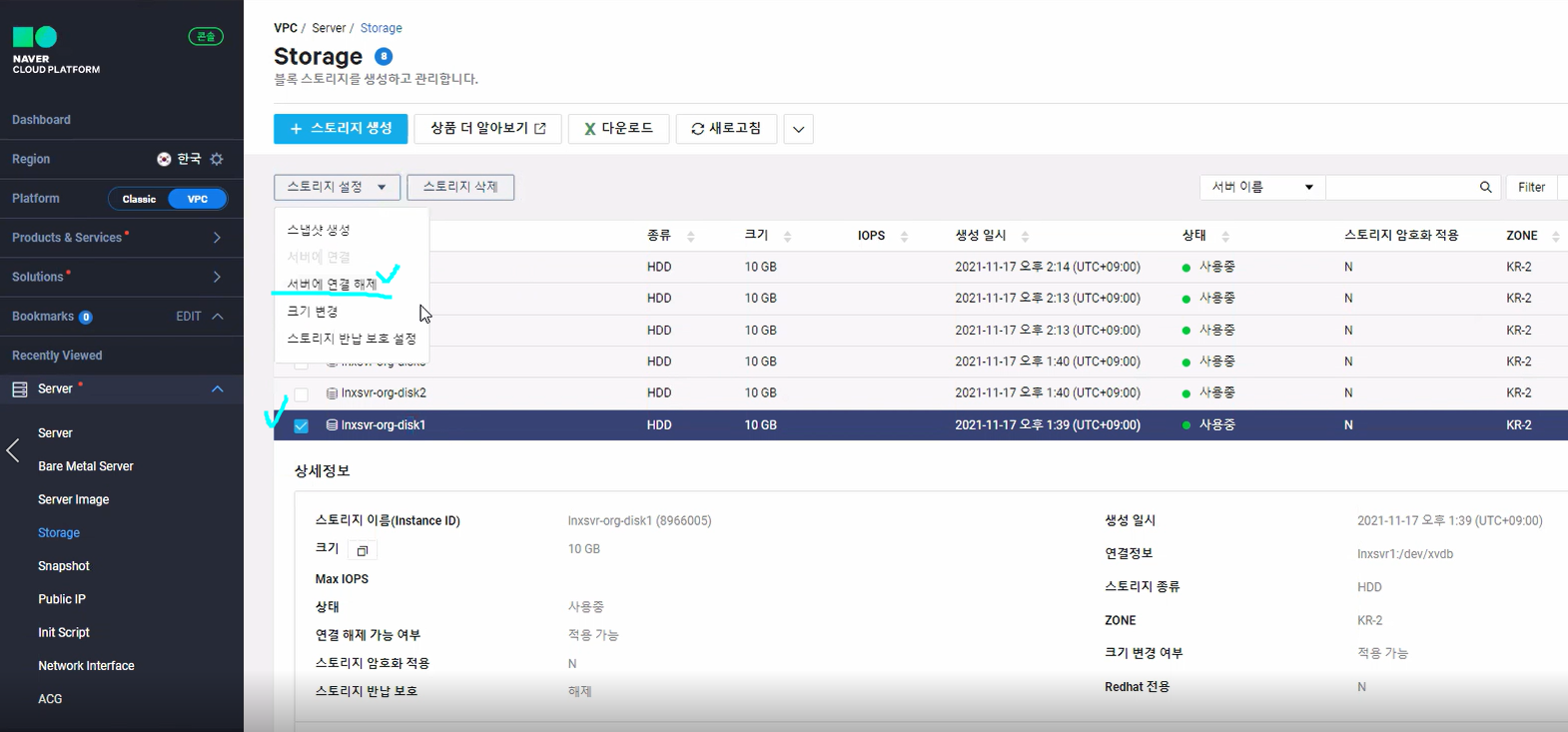Open the Recently Viewed section
Viewport: 1568px width, 732px height.
57,356
